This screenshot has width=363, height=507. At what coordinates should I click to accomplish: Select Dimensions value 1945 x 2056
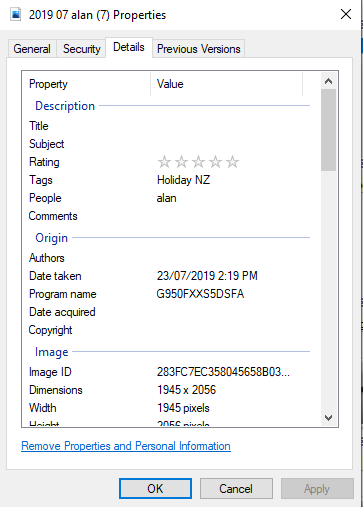[186, 390]
